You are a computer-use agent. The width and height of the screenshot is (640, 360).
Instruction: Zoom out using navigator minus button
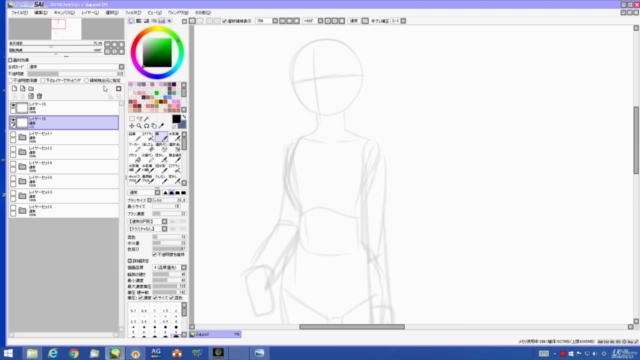click(x=107, y=44)
